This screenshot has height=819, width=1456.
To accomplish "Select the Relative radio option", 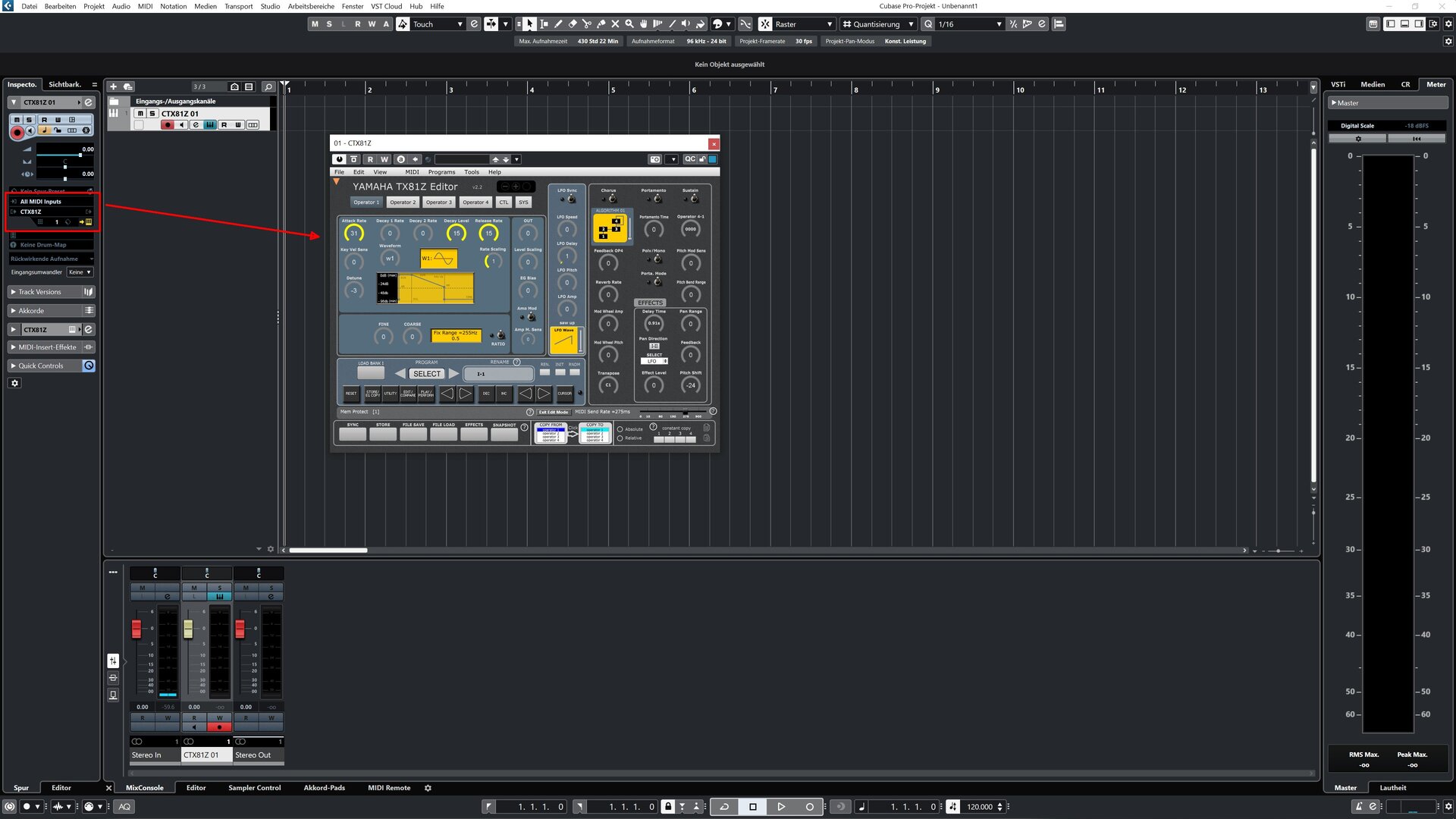I will 620,438.
